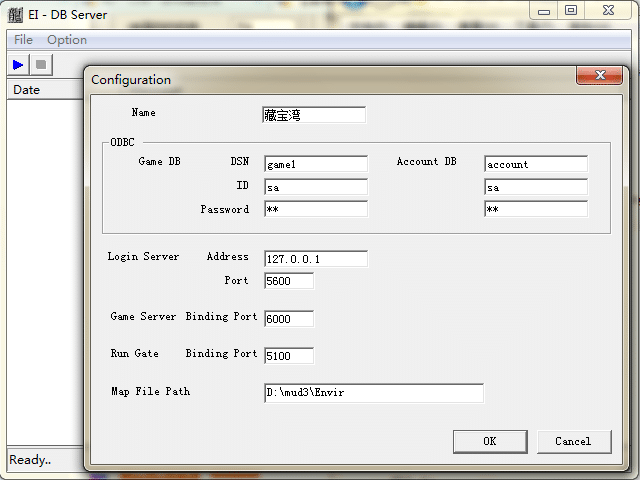Click the Game Server Binding Port field

288,318
